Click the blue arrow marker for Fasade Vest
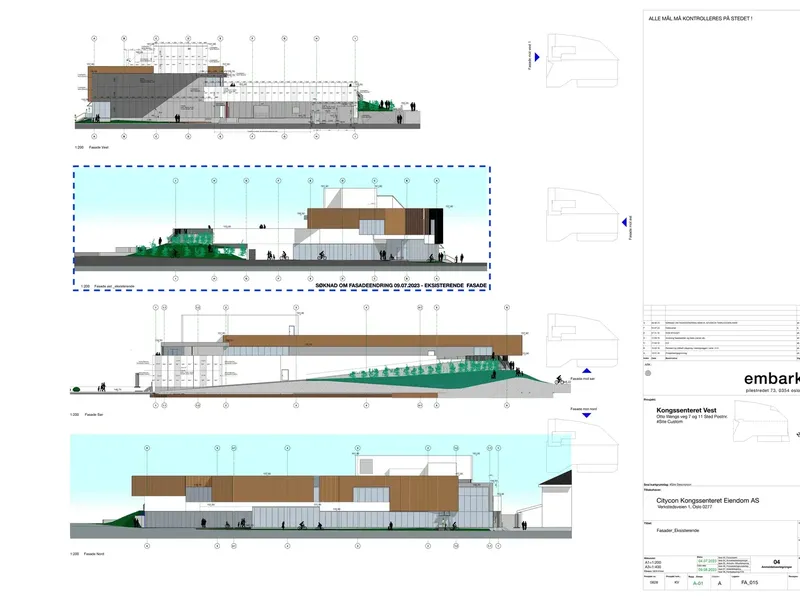Screen dimensions: 800x600 coord(537,57)
